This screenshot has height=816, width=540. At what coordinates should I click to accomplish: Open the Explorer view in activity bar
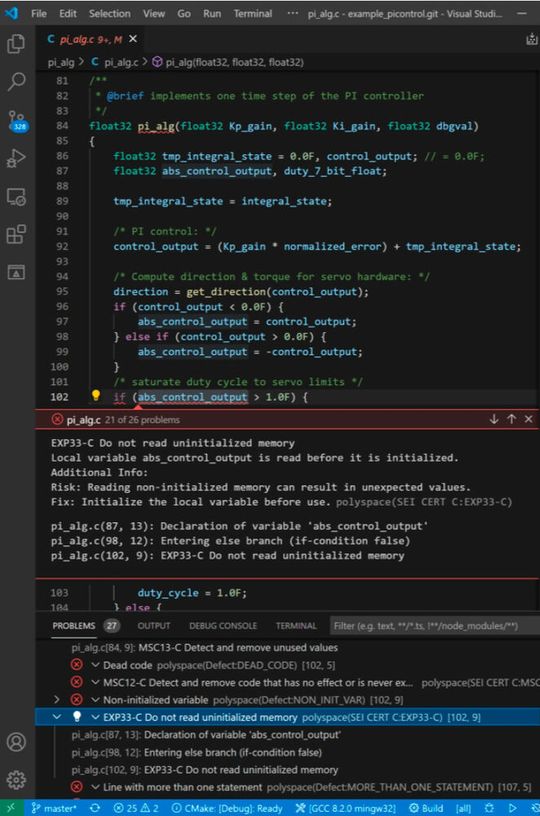pos(16,43)
